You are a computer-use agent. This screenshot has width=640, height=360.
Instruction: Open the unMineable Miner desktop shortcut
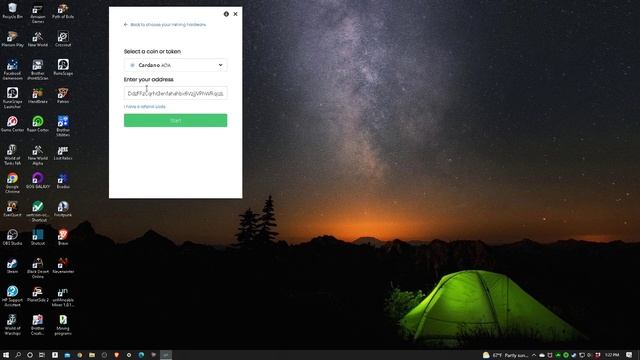click(63, 296)
